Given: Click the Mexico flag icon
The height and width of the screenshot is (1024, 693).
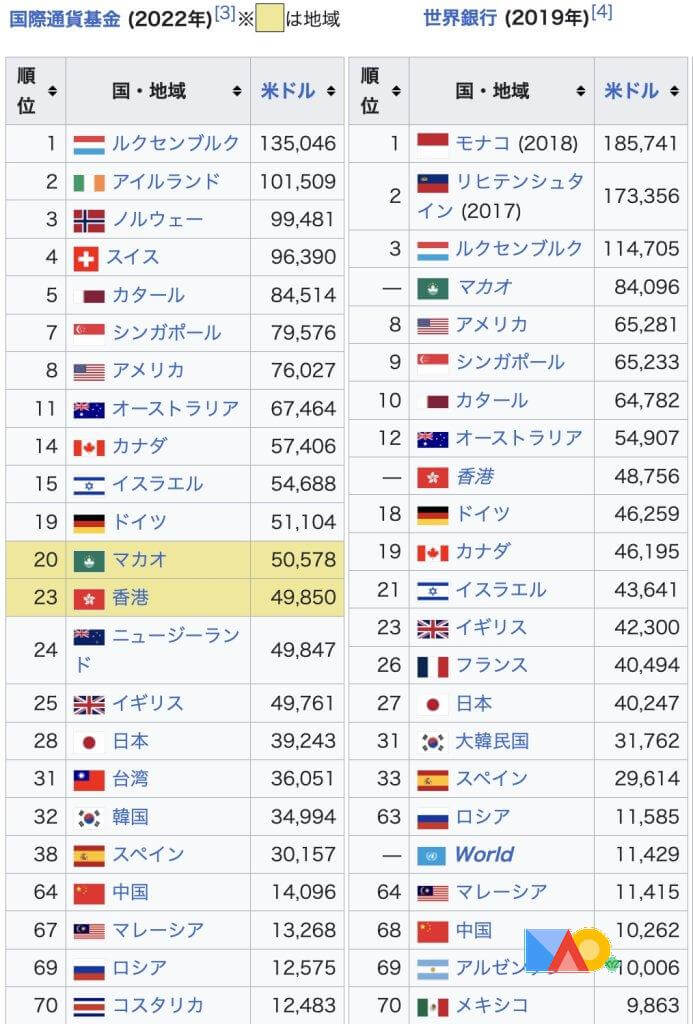Looking at the screenshot, I should (x=432, y=1006).
